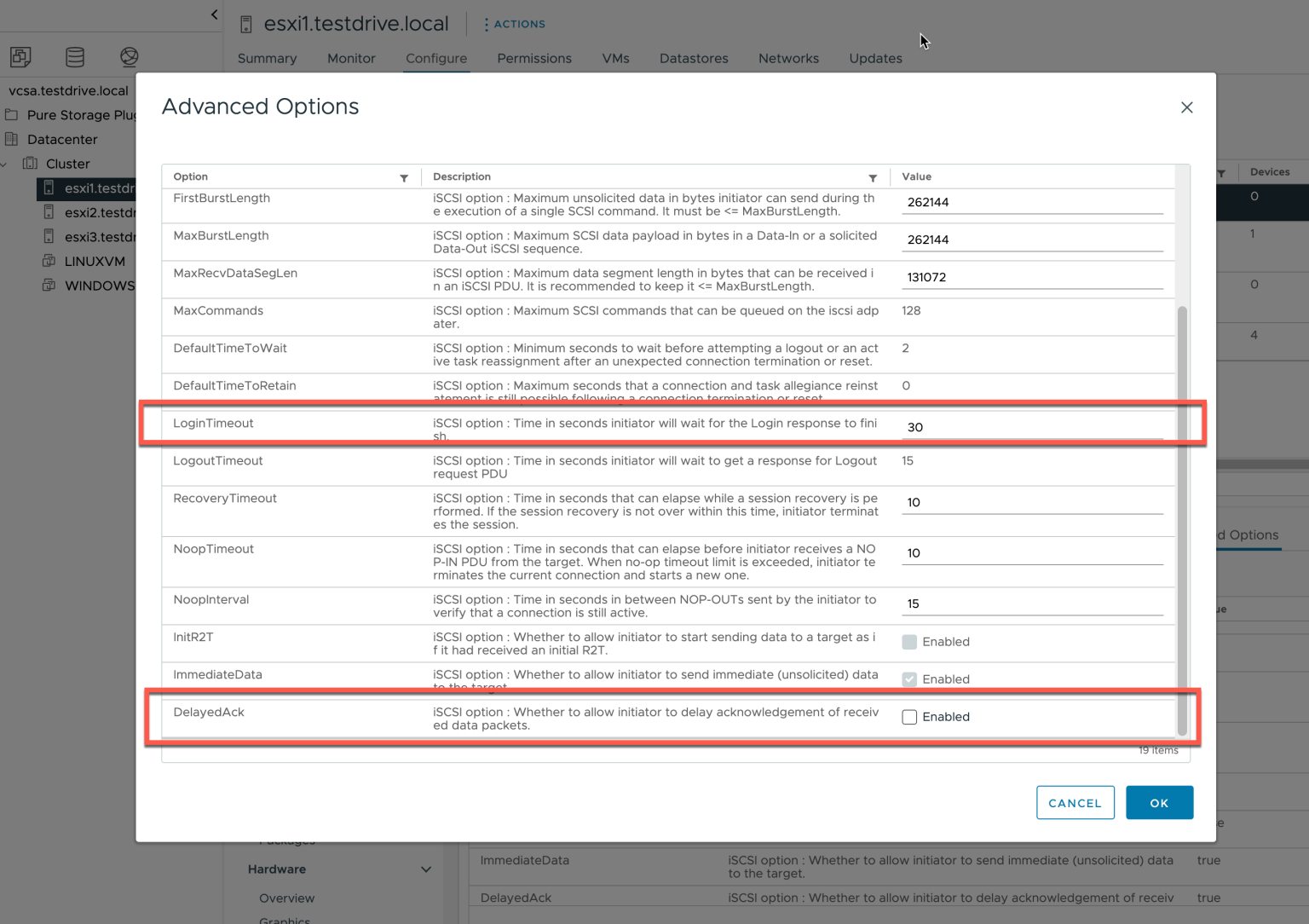This screenshot has width=1309, height=924.
Task: Toggle the InitR2T Enabled checkbox
Action: point(909,642)
